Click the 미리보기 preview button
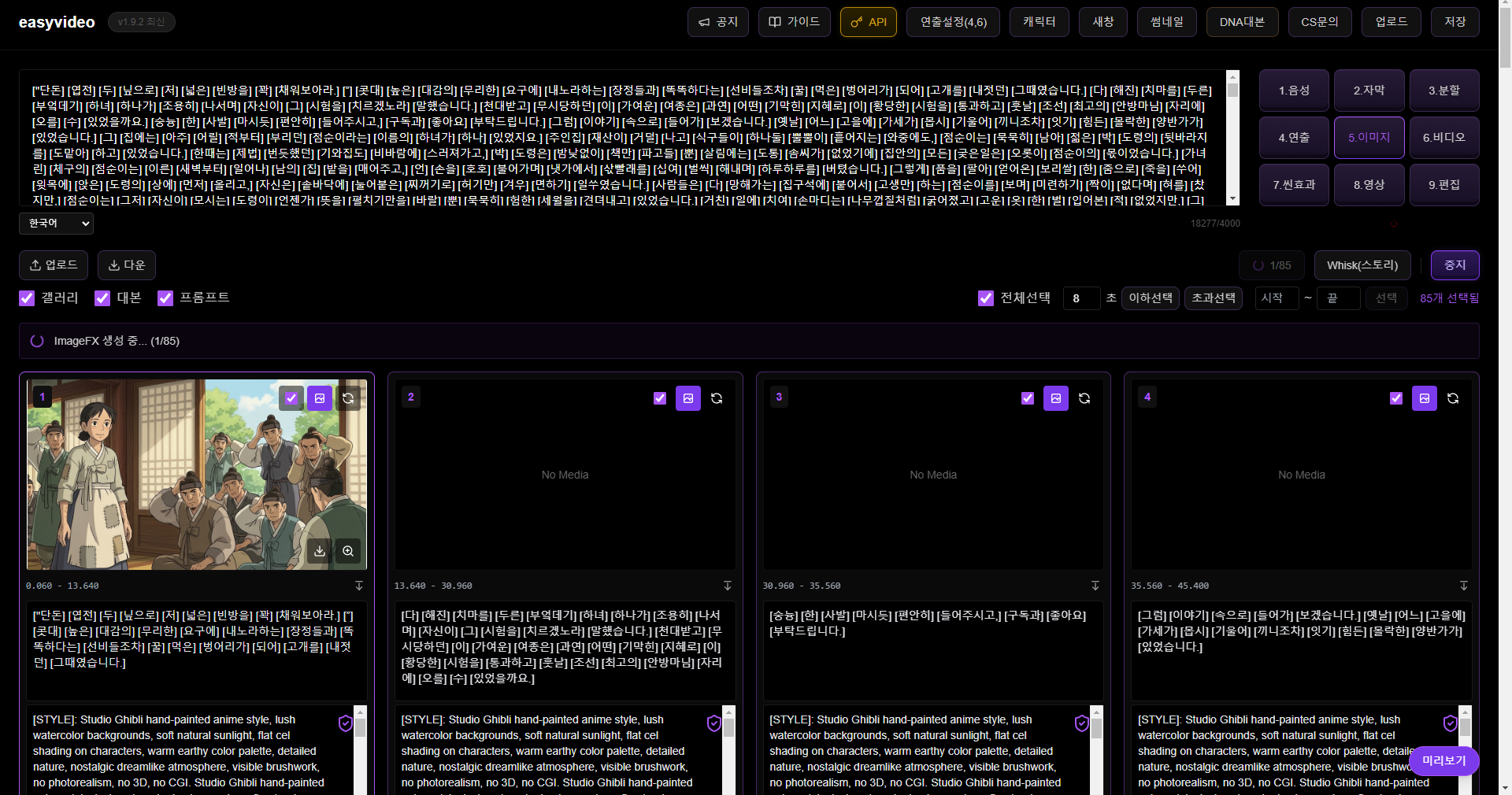 pyautogui.click(x=1443, y=761)
